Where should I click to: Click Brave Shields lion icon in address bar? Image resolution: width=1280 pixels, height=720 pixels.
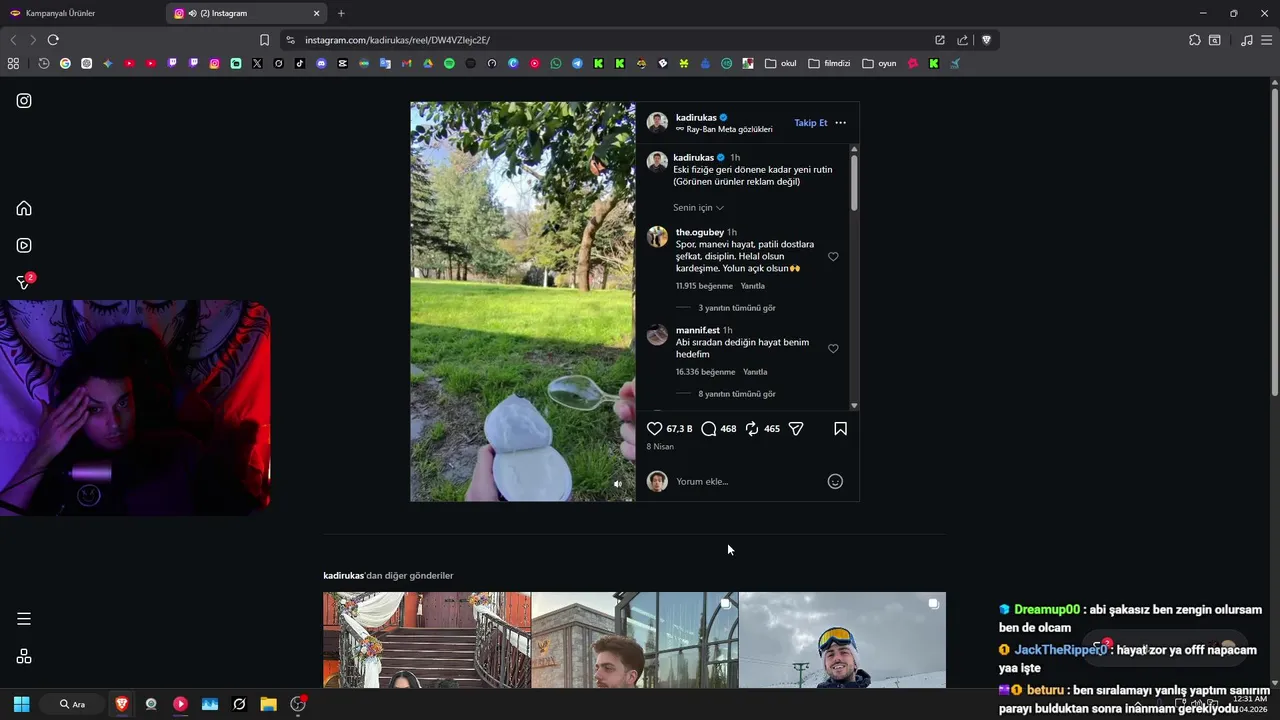[986, 40]
